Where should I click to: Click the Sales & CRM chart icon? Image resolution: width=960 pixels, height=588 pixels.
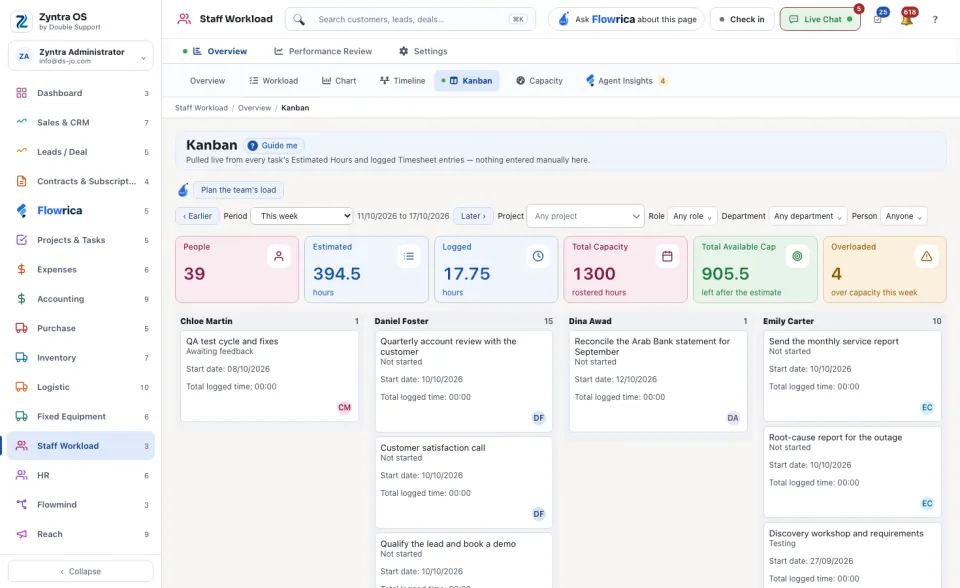[x=21, y=122]
